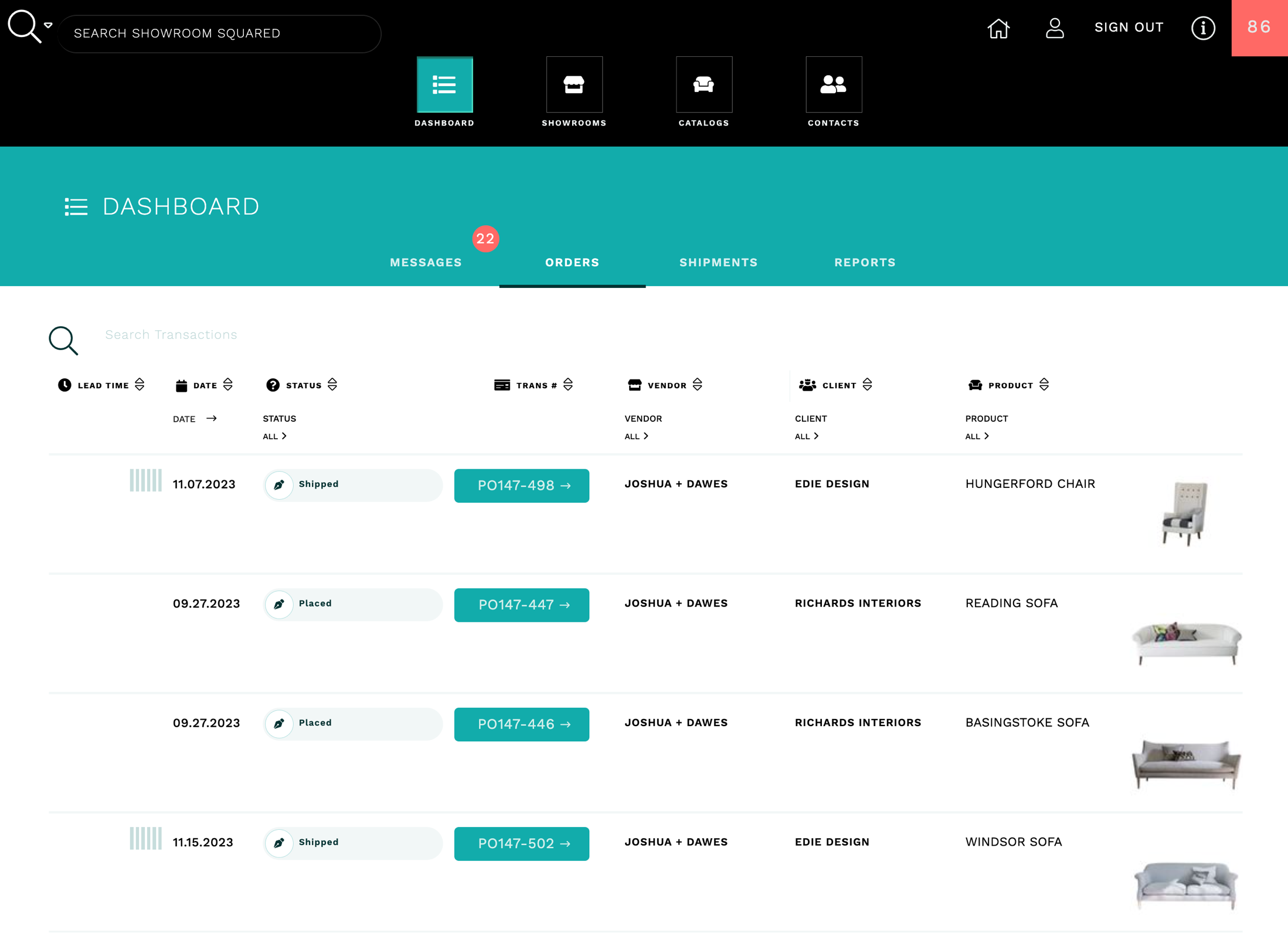Toggle sort arrows for Trans # column
The image size is (1288, 946).
tap(568, 385)
